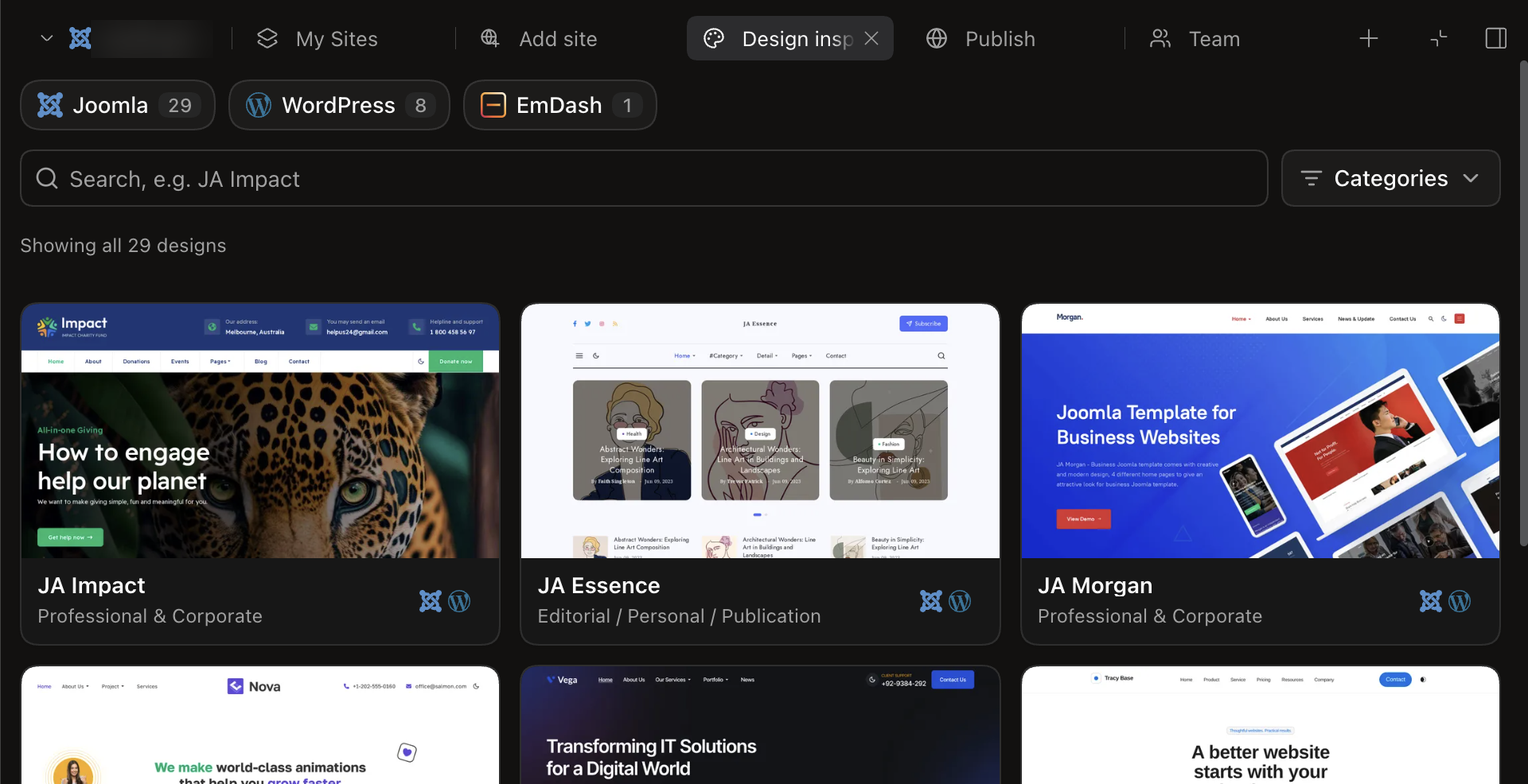Open the Add site tab
This screenshot has height=784, width=1528.
click(538, 38)
